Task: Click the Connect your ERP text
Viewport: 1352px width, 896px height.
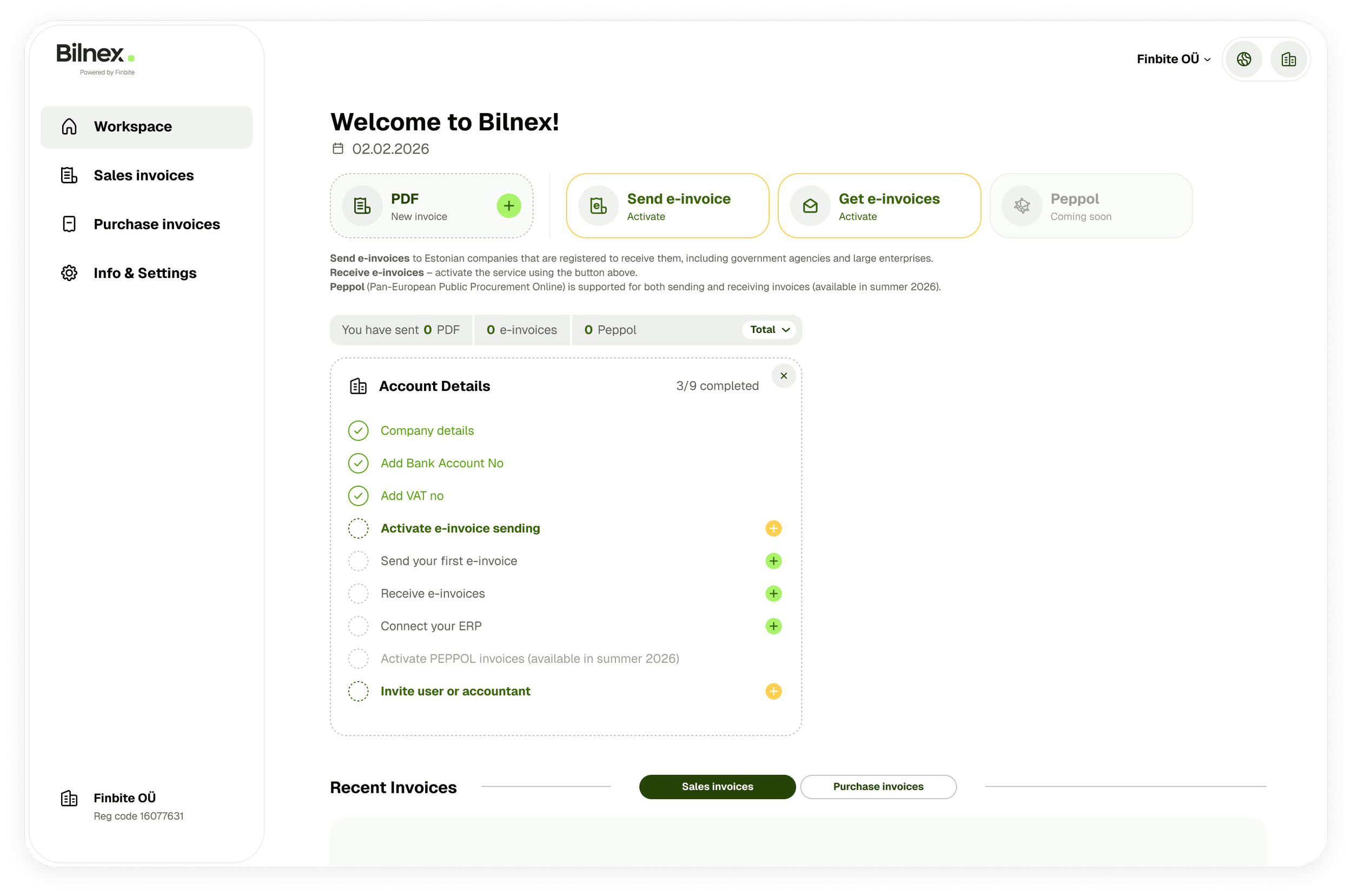Action: click(x=431, y=626)
